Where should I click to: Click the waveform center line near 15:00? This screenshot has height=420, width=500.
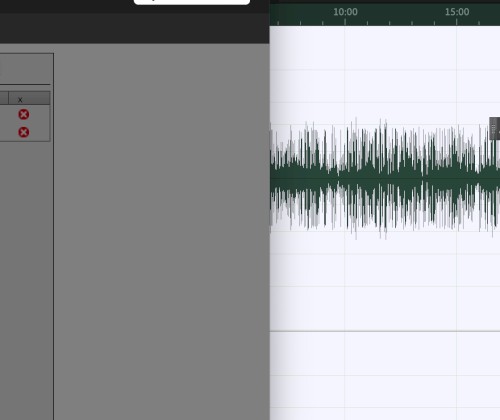coord(457,179)
